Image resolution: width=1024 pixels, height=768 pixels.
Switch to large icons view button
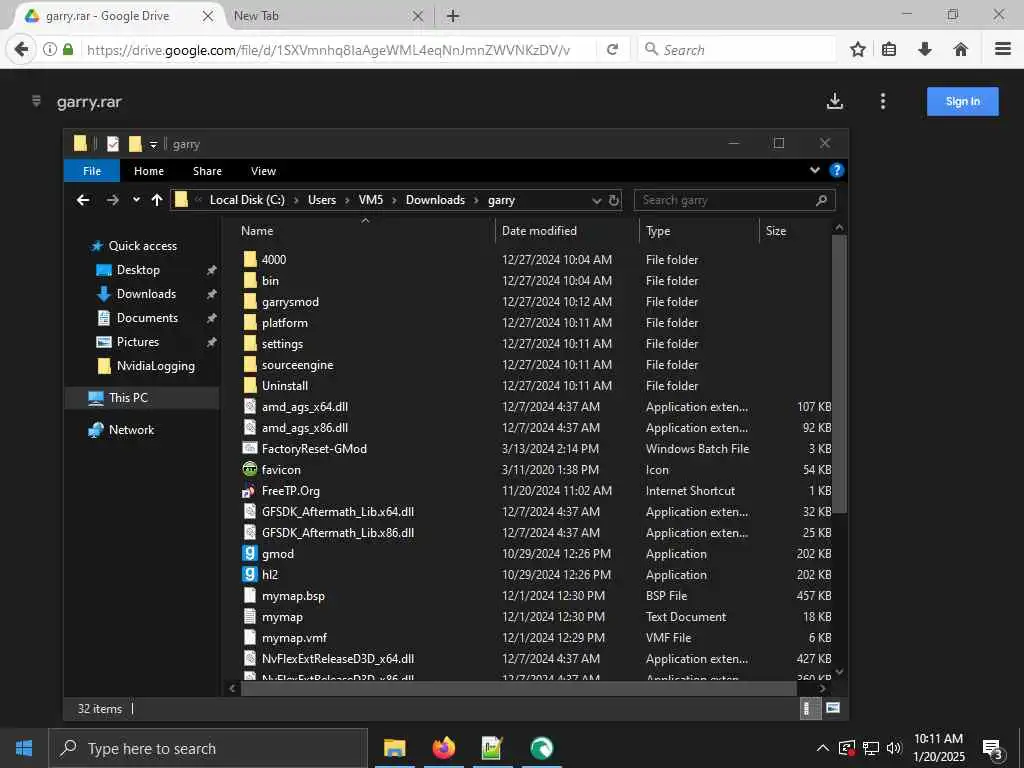point(833,708)
